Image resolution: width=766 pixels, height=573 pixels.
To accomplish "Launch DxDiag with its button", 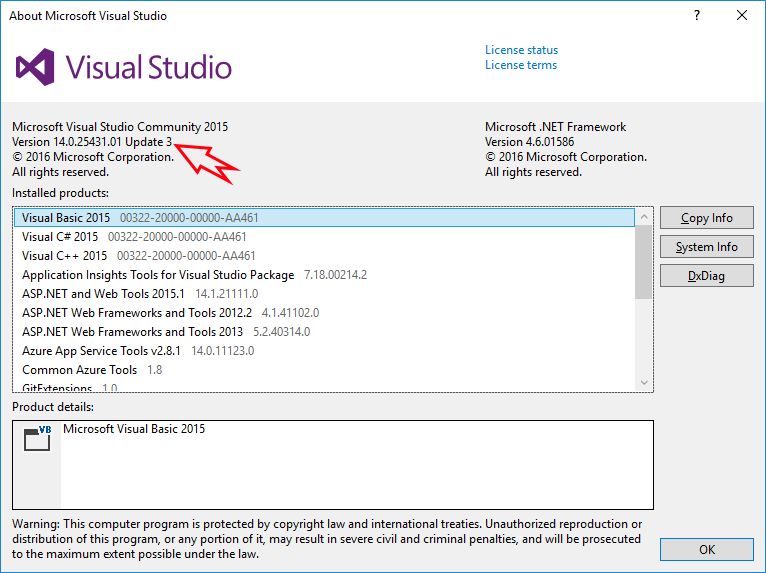I will (x=706, y=276).
